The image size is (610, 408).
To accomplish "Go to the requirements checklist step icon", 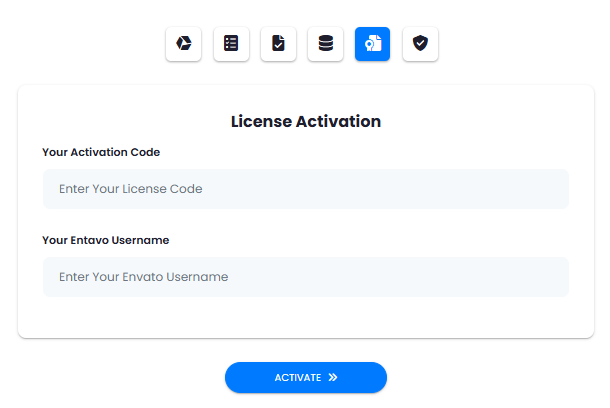I will [231, 44].
